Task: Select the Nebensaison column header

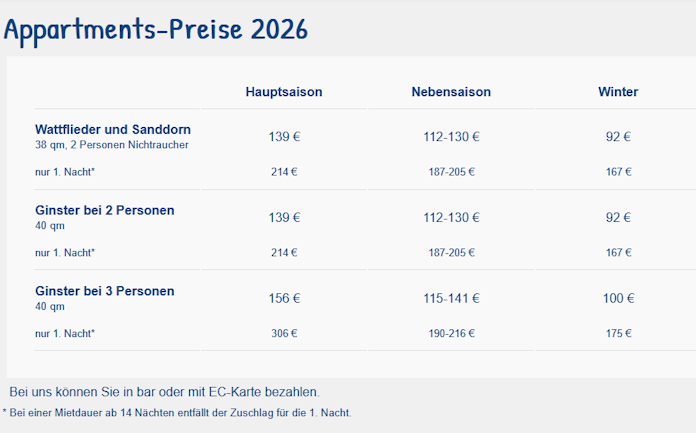Action: [451, 92]
